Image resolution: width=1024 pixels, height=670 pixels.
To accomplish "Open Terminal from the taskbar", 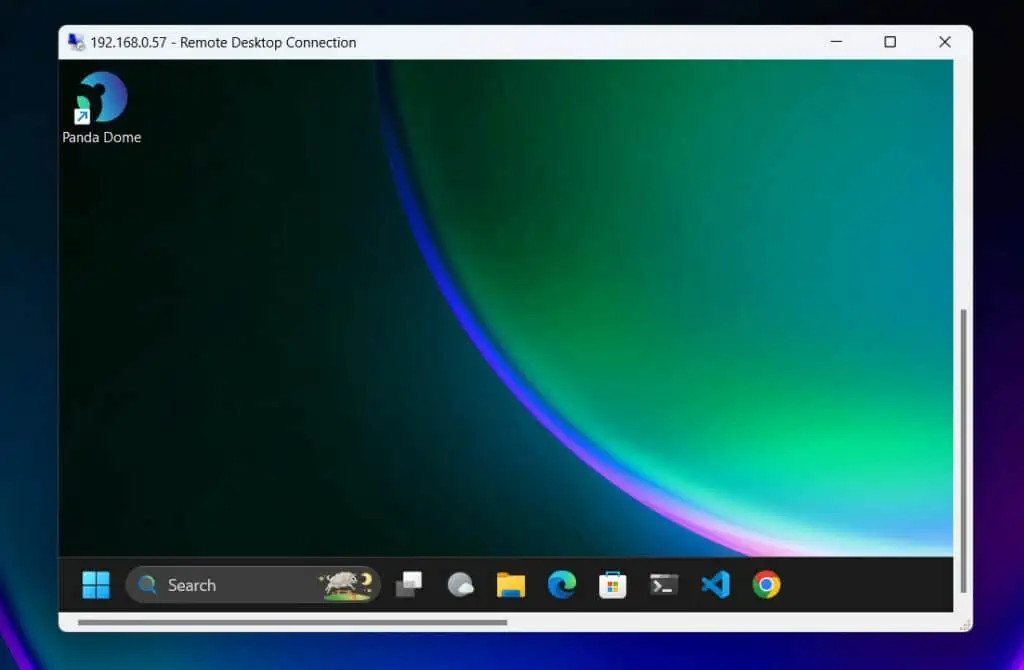I will [664, 584].
